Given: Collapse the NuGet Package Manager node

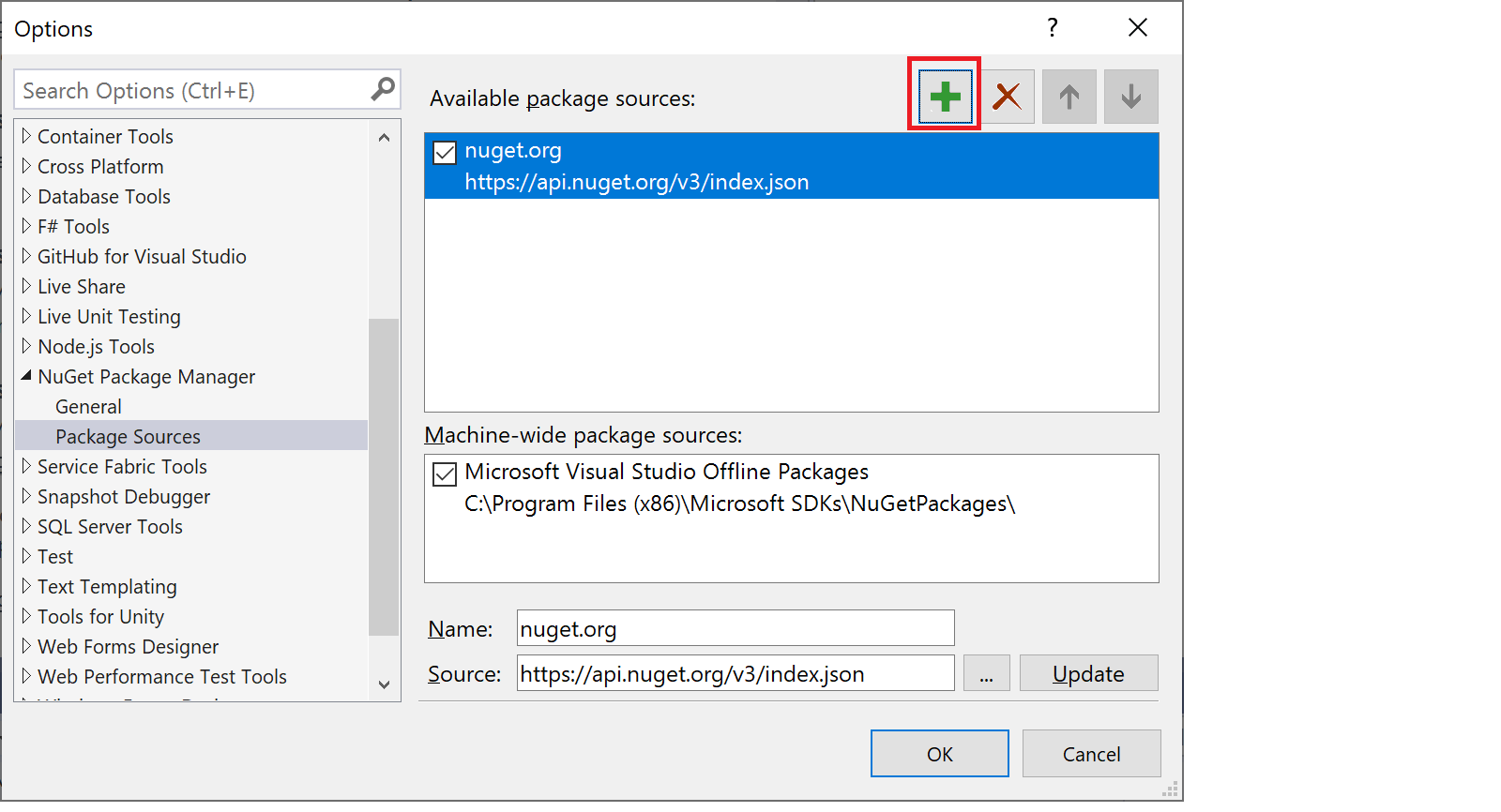Looking at the screenshot, I should point(26,376).
